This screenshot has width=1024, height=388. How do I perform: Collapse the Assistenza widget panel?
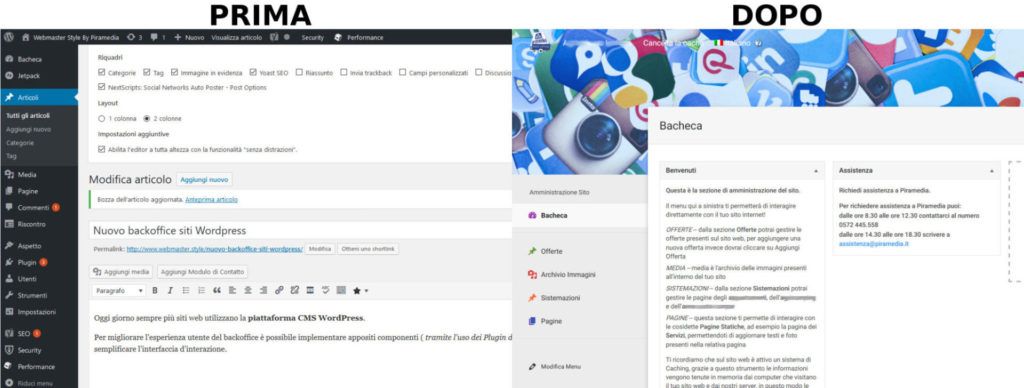992,170
